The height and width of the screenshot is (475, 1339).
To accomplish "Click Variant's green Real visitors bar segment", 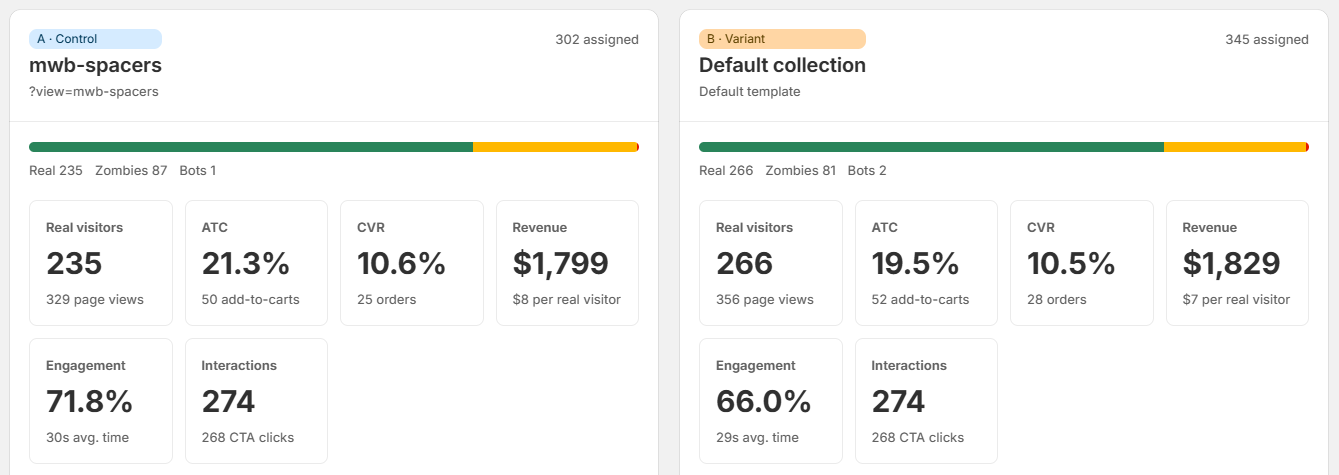I will (x=931, y=147).
